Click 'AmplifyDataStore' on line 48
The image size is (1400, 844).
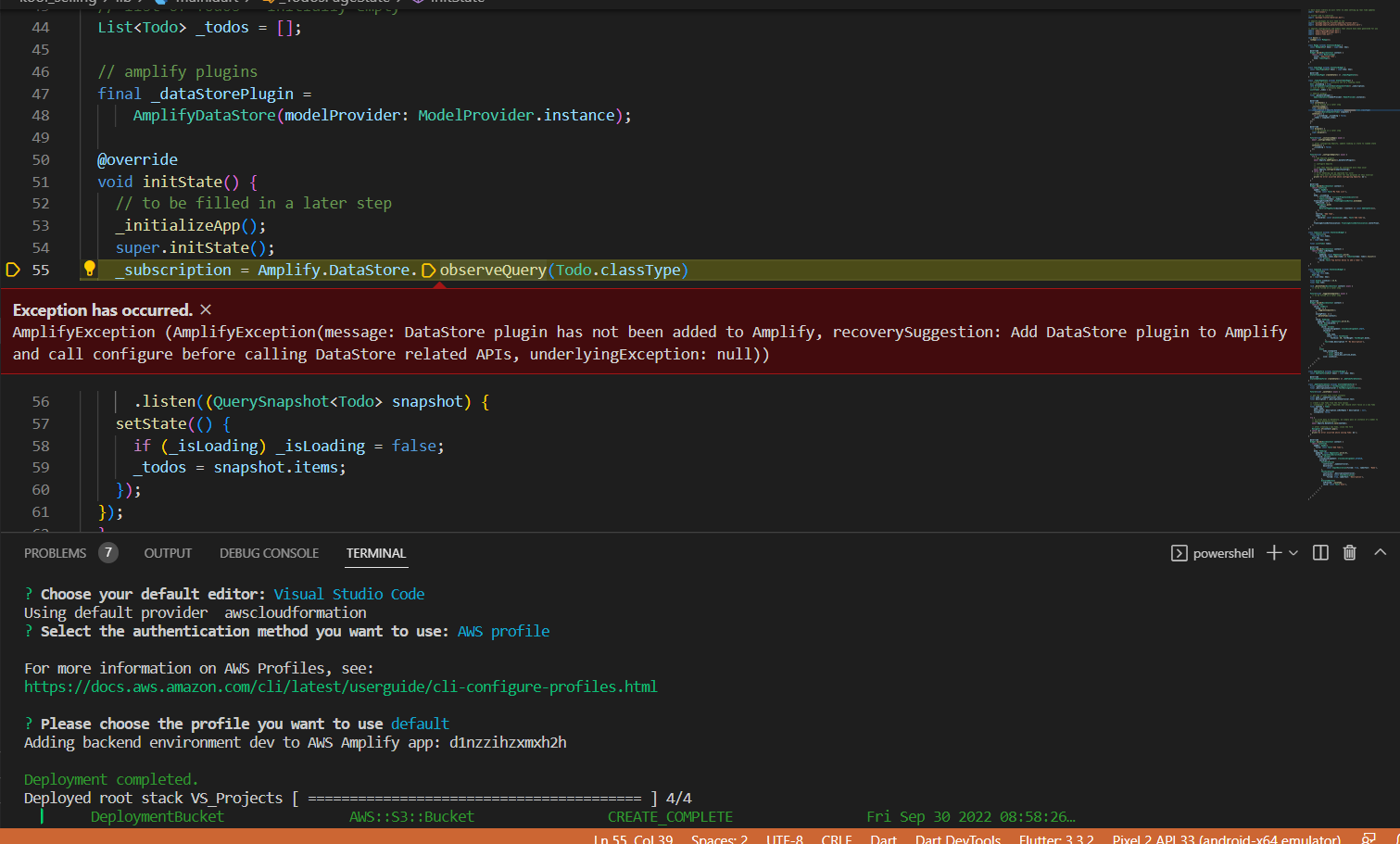tap(204, 115)
